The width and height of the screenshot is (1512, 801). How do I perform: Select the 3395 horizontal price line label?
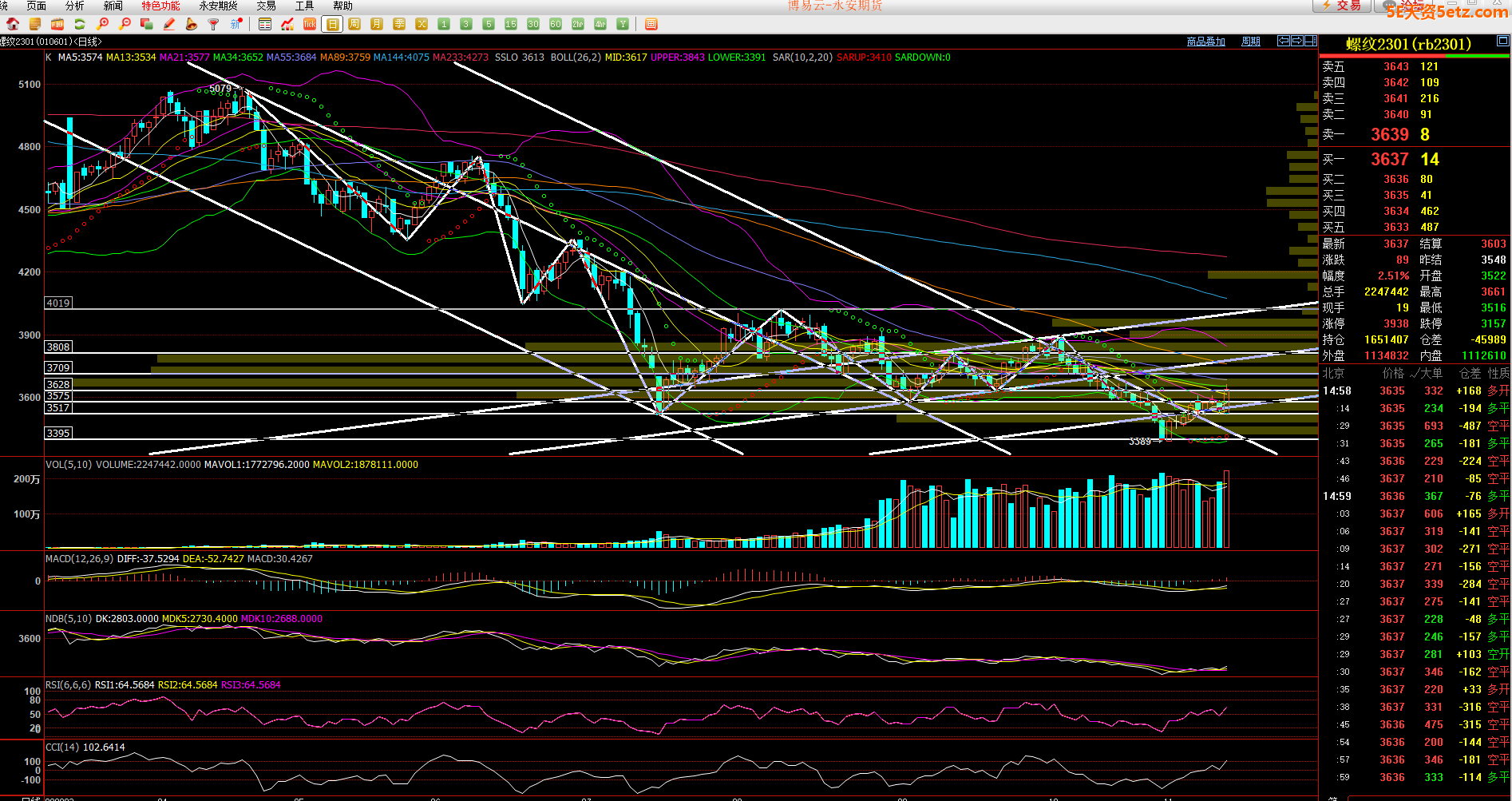[x=58, y=433]
